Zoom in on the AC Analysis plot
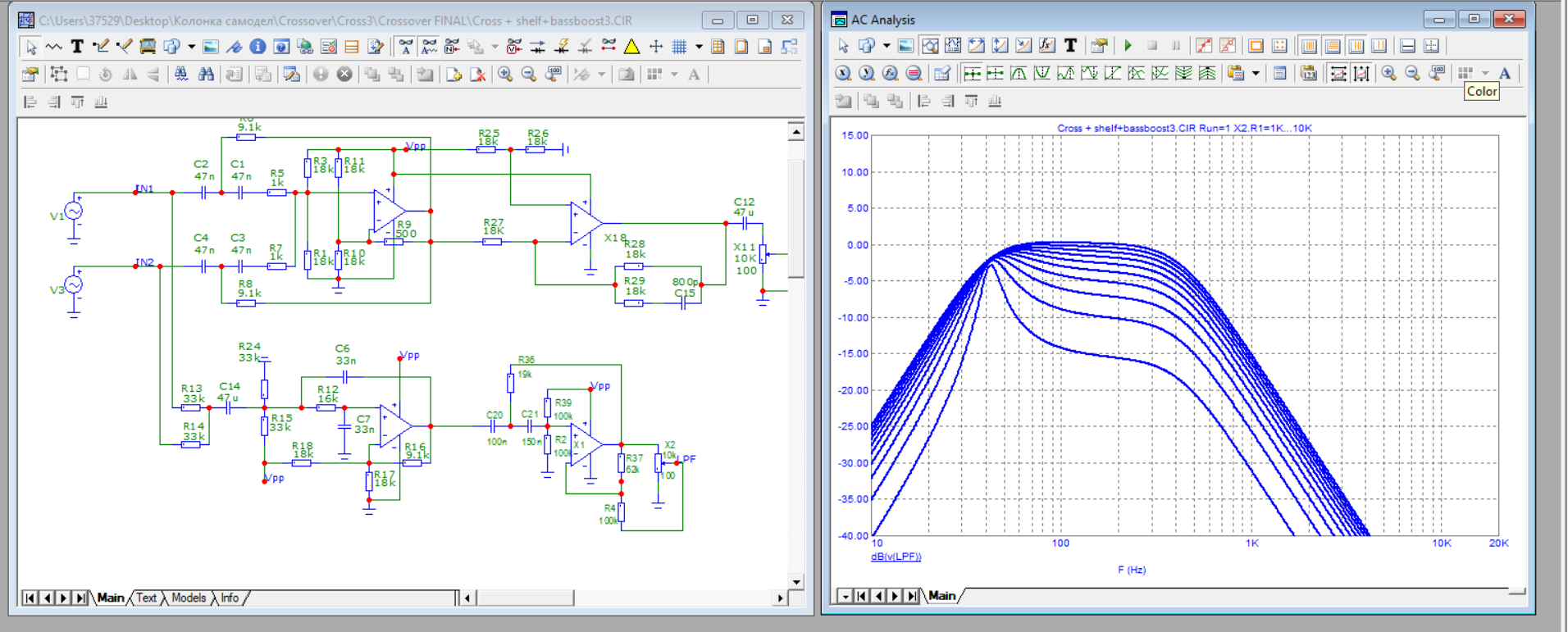The width and height of the screenshot is (1568, 632). click(1388, 72)
